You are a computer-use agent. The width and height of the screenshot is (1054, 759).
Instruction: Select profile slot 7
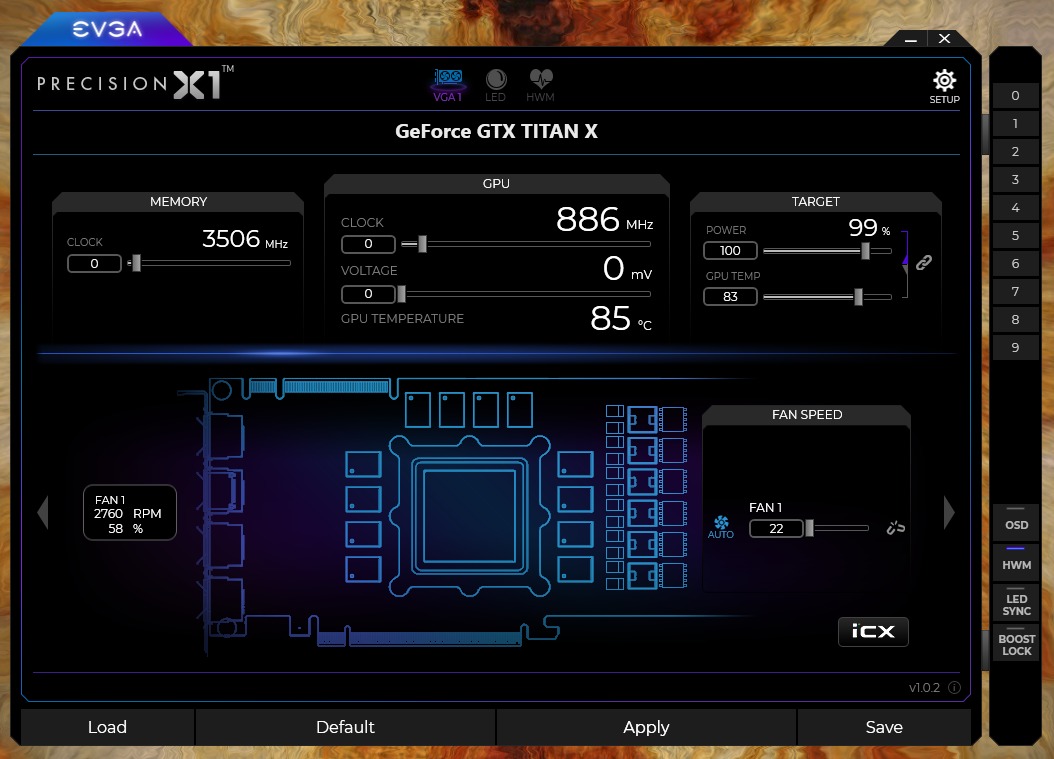[x=1015, y=292]
